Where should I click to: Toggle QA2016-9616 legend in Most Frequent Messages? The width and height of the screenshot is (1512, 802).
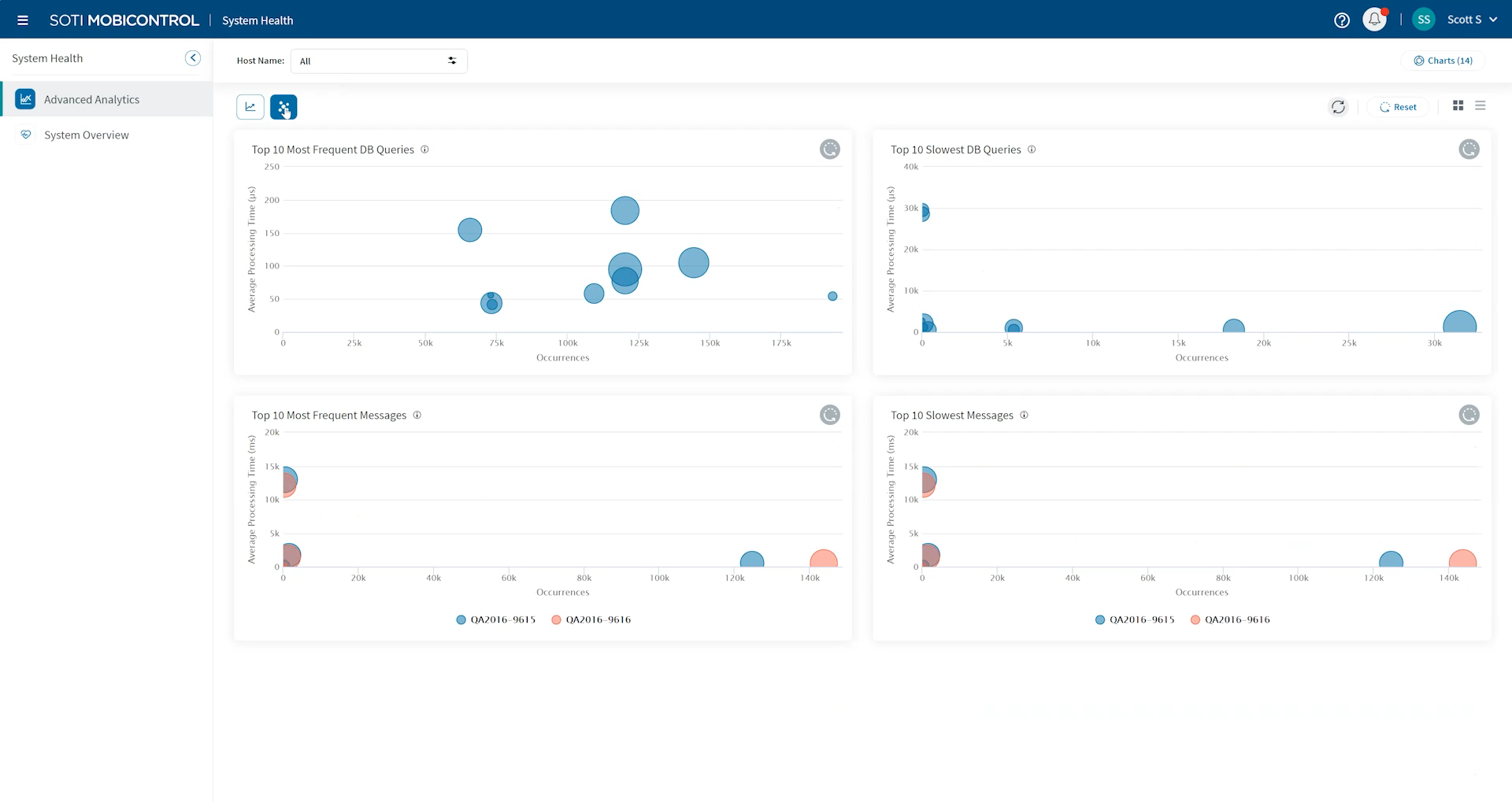[x=591, y=620]
